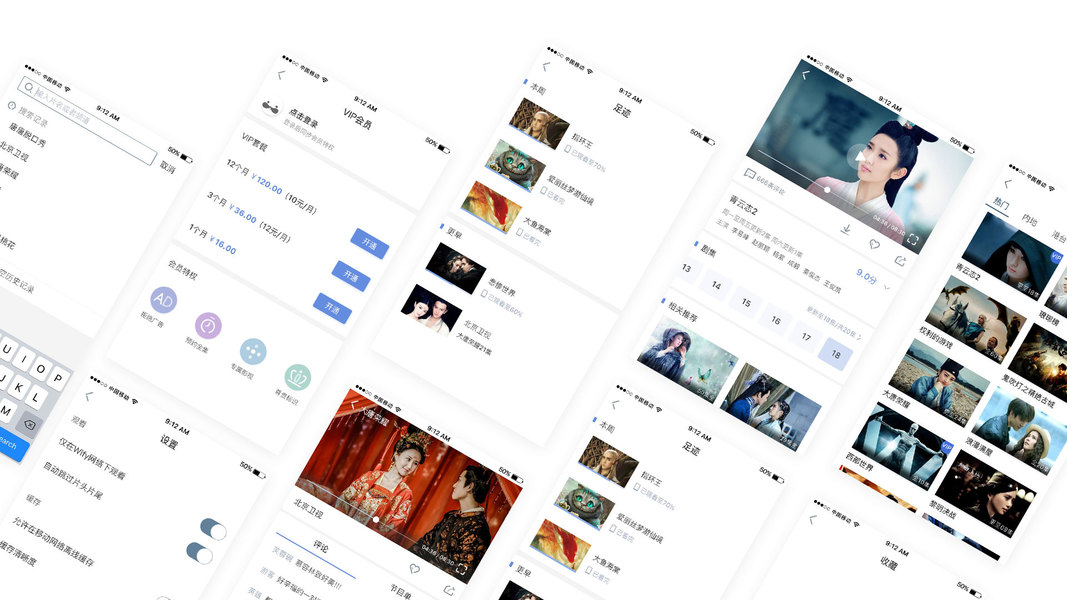
Task: Tap the purple clock privilege icon
Action: 208,326
